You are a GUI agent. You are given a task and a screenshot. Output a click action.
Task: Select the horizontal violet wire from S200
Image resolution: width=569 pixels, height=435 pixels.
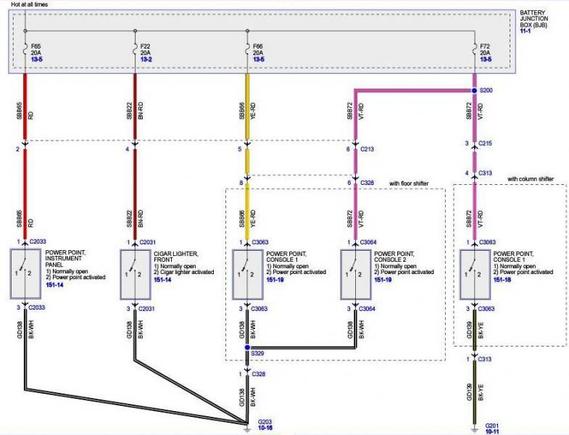click(414, 90)
